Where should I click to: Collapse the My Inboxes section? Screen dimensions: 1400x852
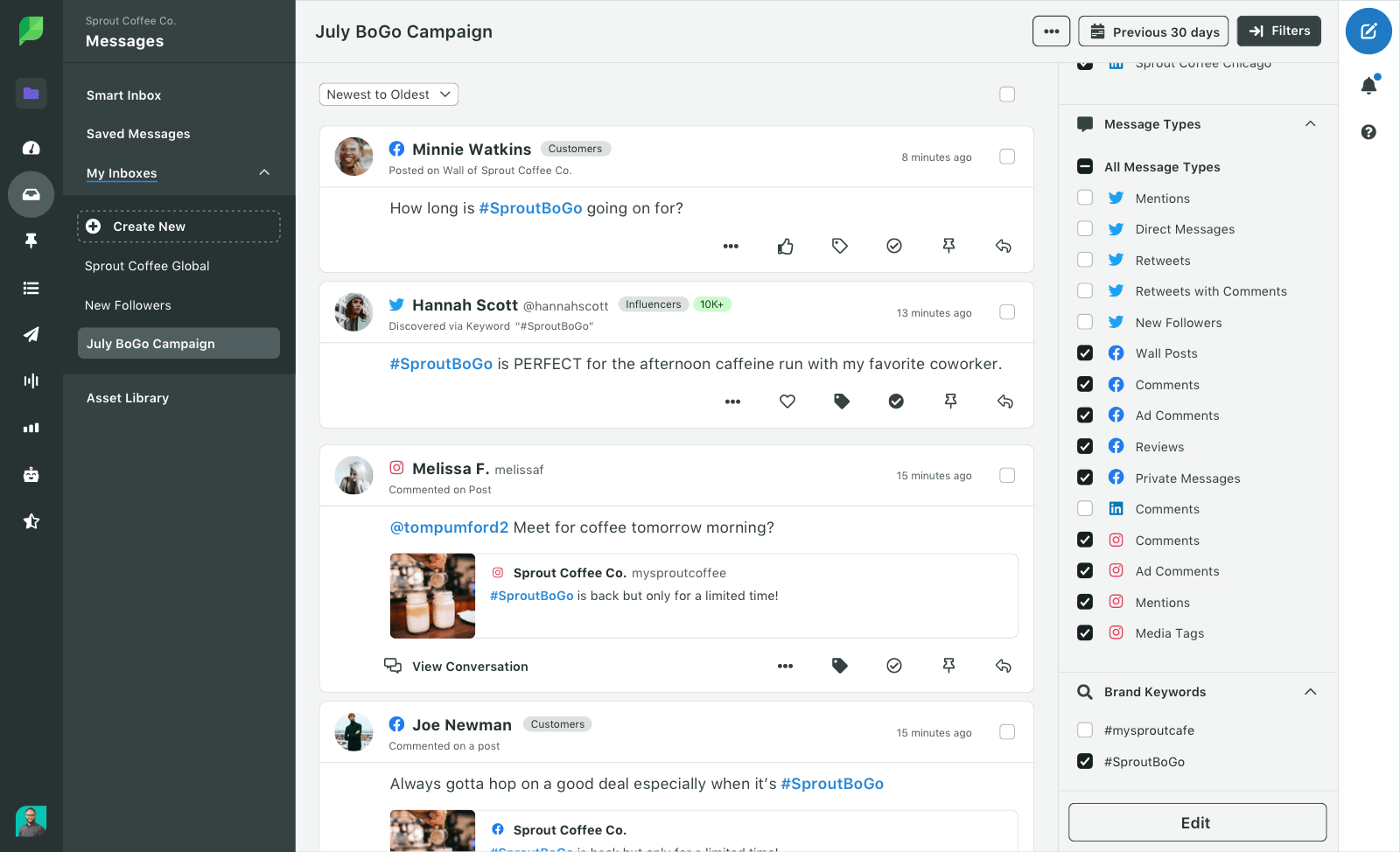point(264,172)
